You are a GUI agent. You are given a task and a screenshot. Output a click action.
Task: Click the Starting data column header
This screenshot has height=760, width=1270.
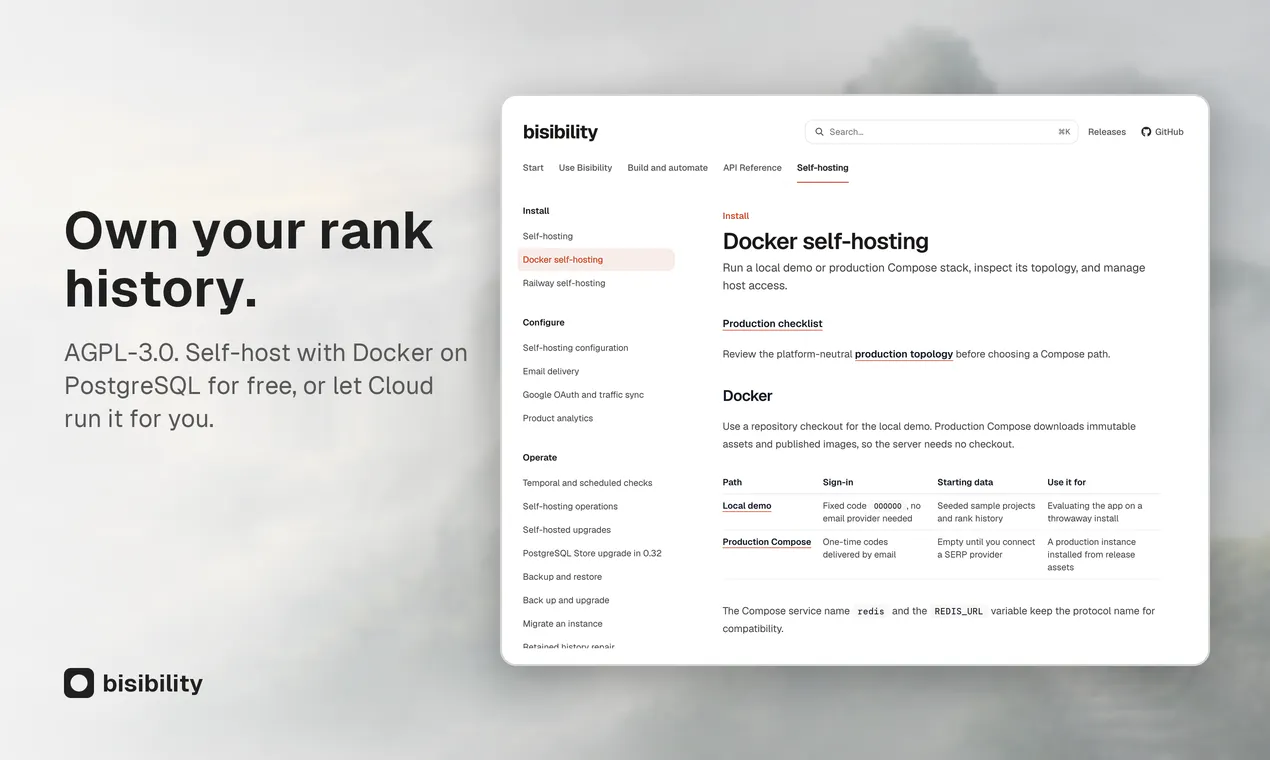(965, 482)
